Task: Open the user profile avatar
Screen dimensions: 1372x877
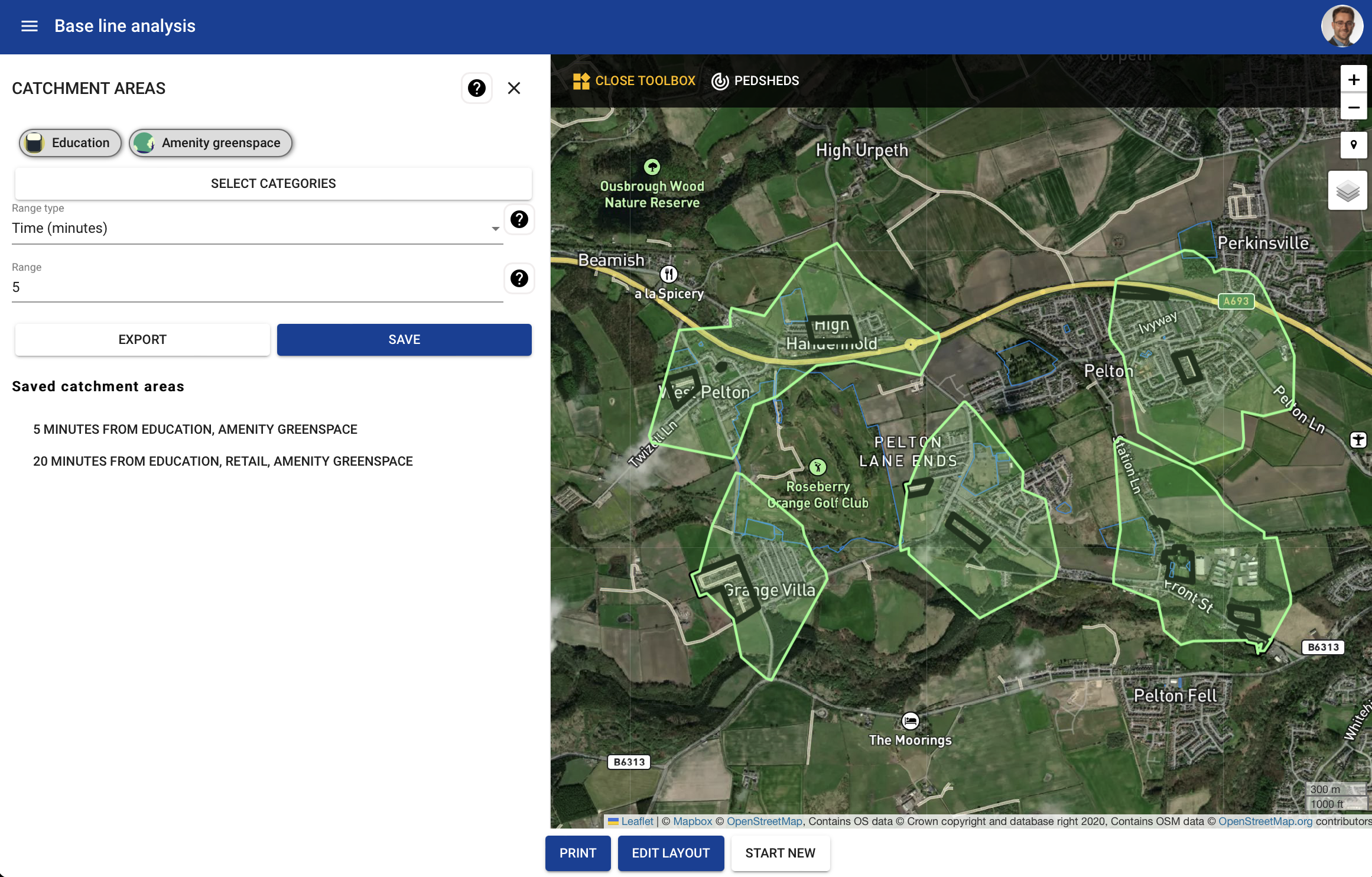Action: pos(1342,27)
